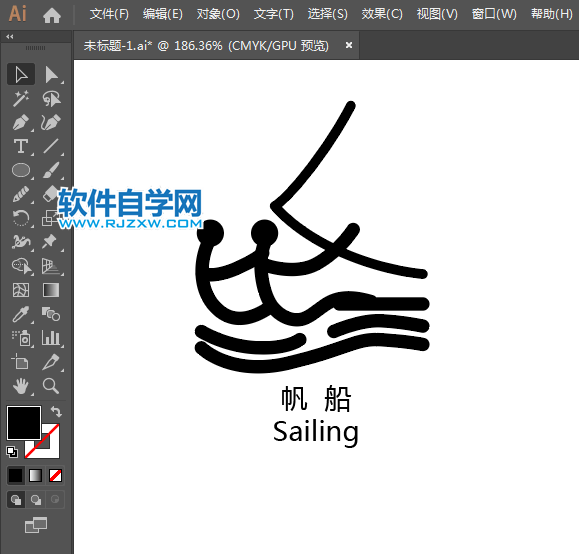Select the Pen tool
Screen dimensions: 579x554
pyautogui.click(x=21, y=123)
